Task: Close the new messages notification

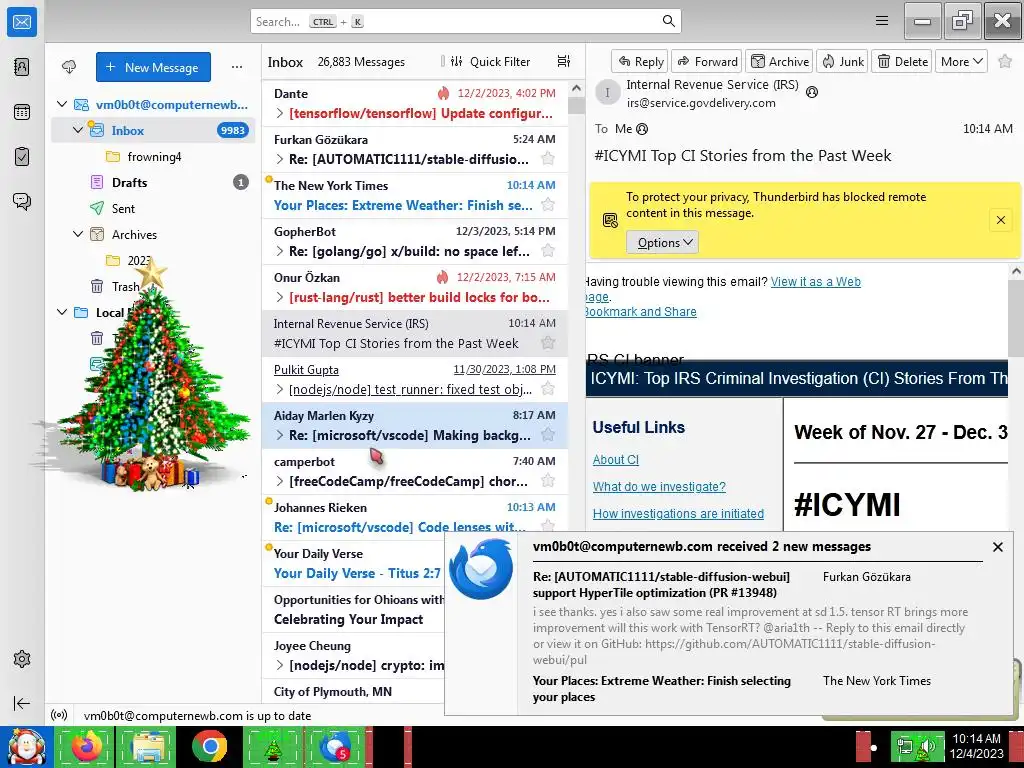Action: point(997,547)
